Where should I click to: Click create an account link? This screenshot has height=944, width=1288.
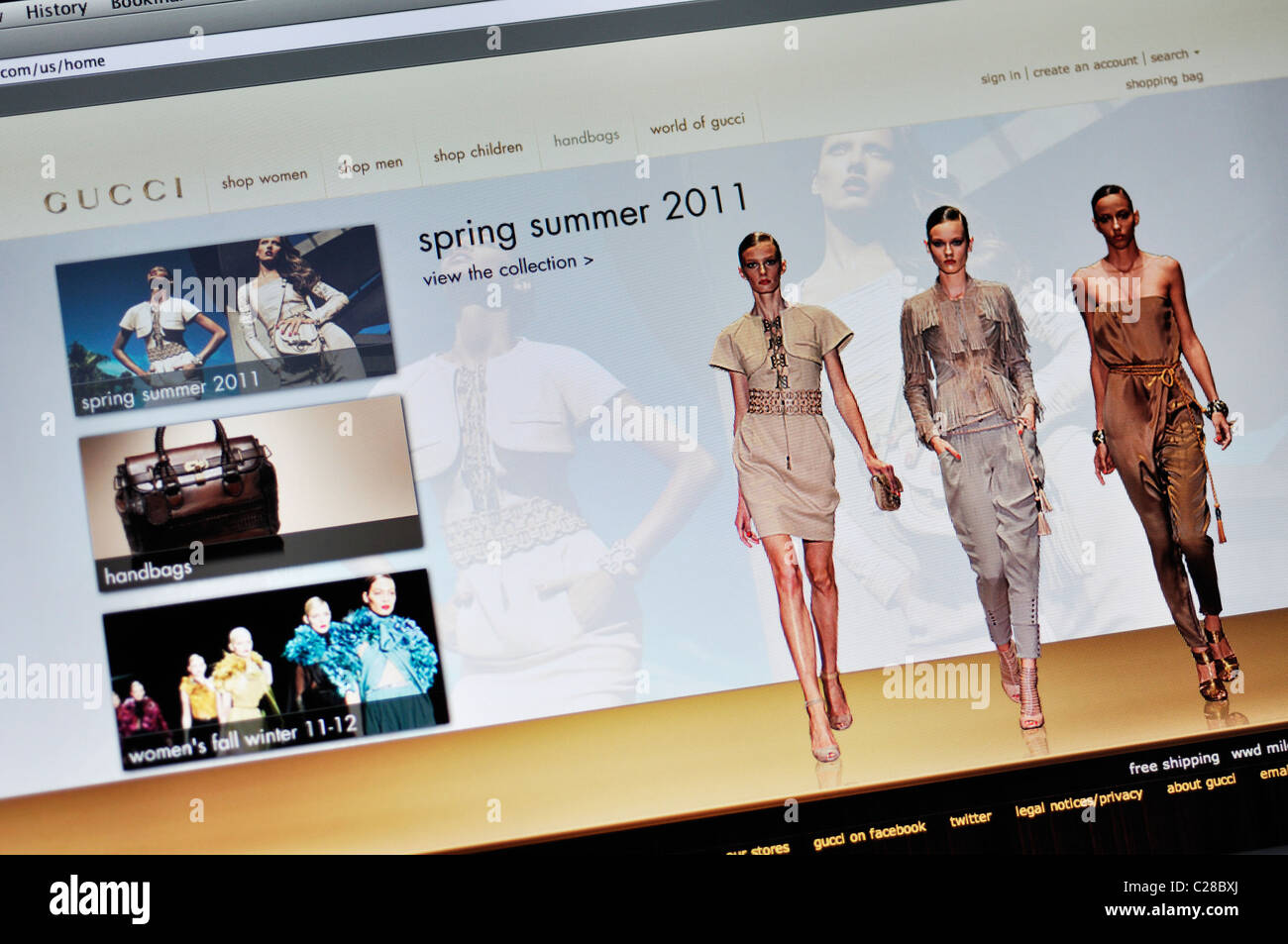[x=1085, y=66]
